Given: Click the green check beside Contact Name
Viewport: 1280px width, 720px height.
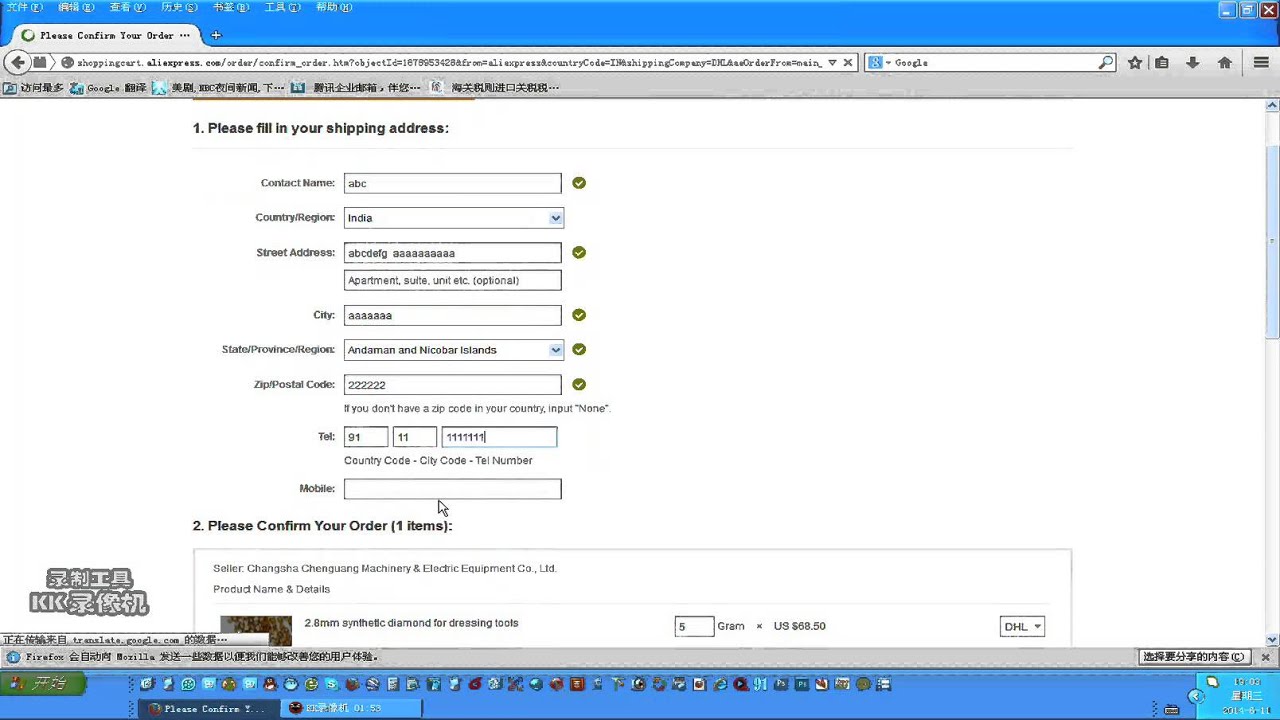Looking at the screenshot, I should (579, 183).
